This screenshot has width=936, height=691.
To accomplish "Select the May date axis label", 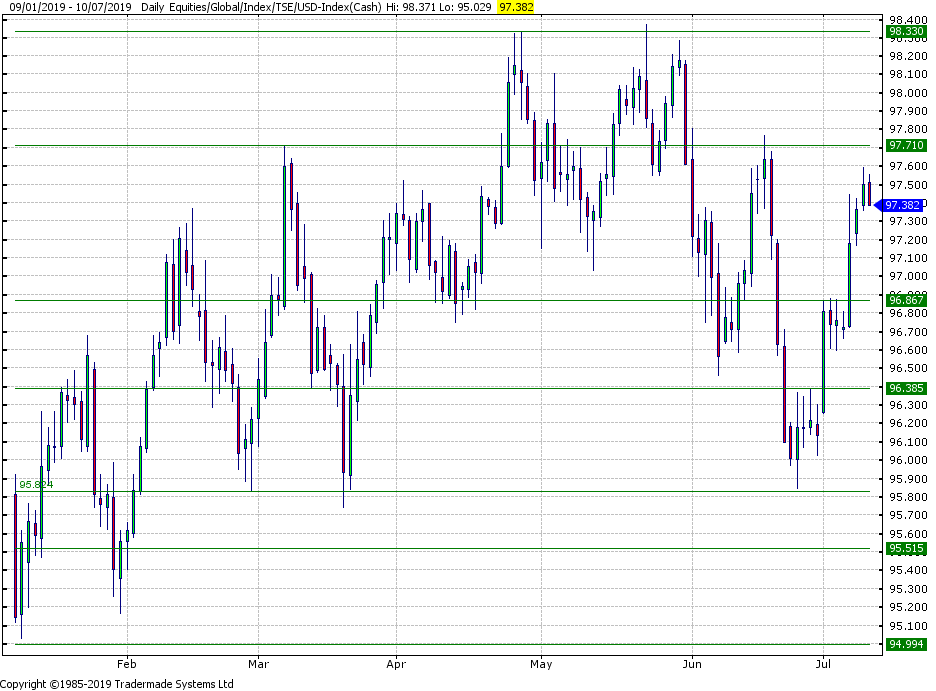I will 541,663.
